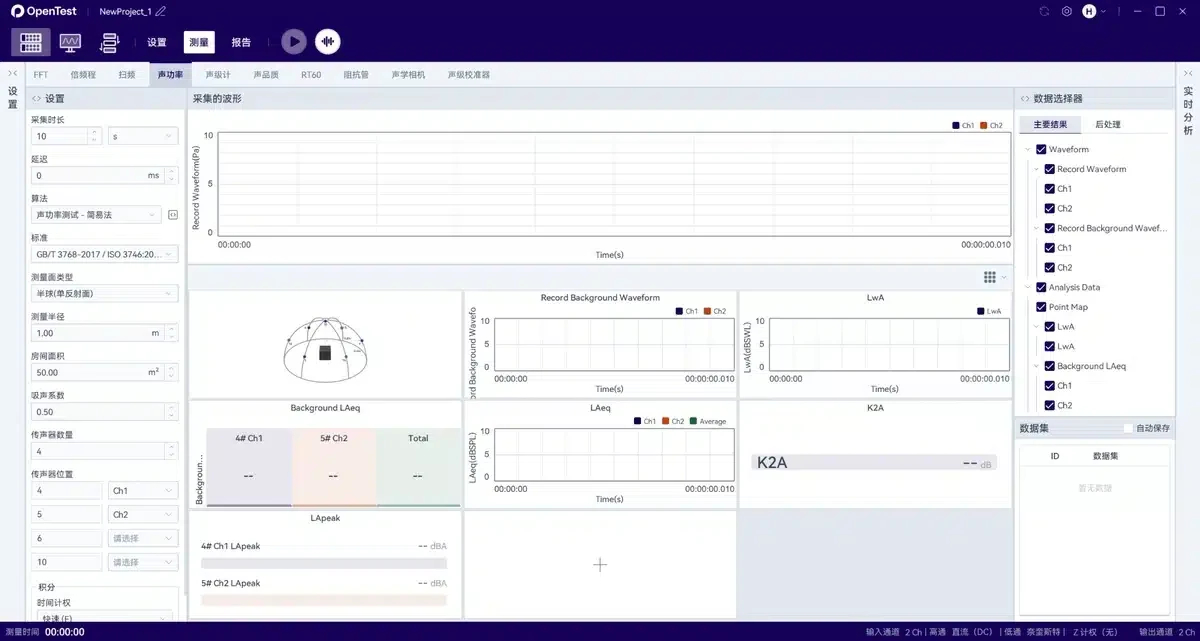The width and height of the screenshot is (1200, 641).
Task: Open the 算法 algorithm dropdown
Action: coord(96,215)
